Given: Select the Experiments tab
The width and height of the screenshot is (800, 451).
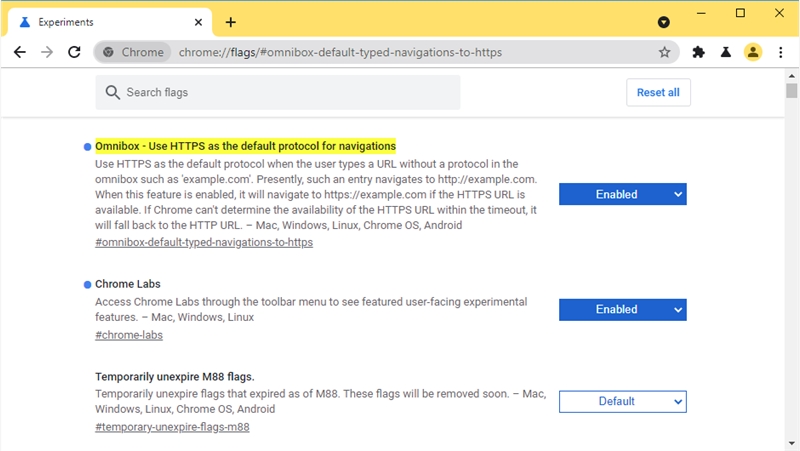Looking at the screenshot, I should 100,22.
